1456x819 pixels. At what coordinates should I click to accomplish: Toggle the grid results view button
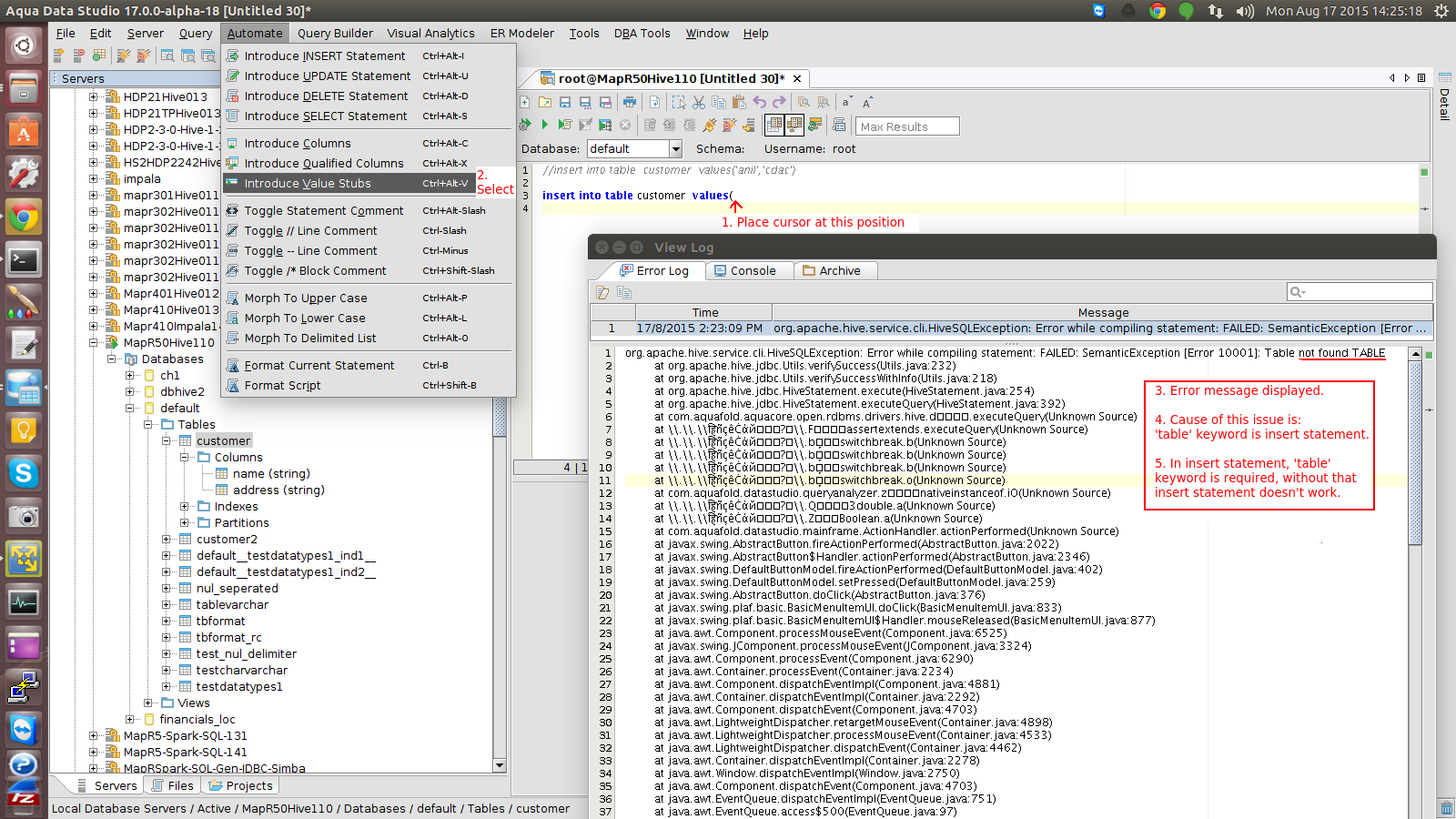[774, 125]
